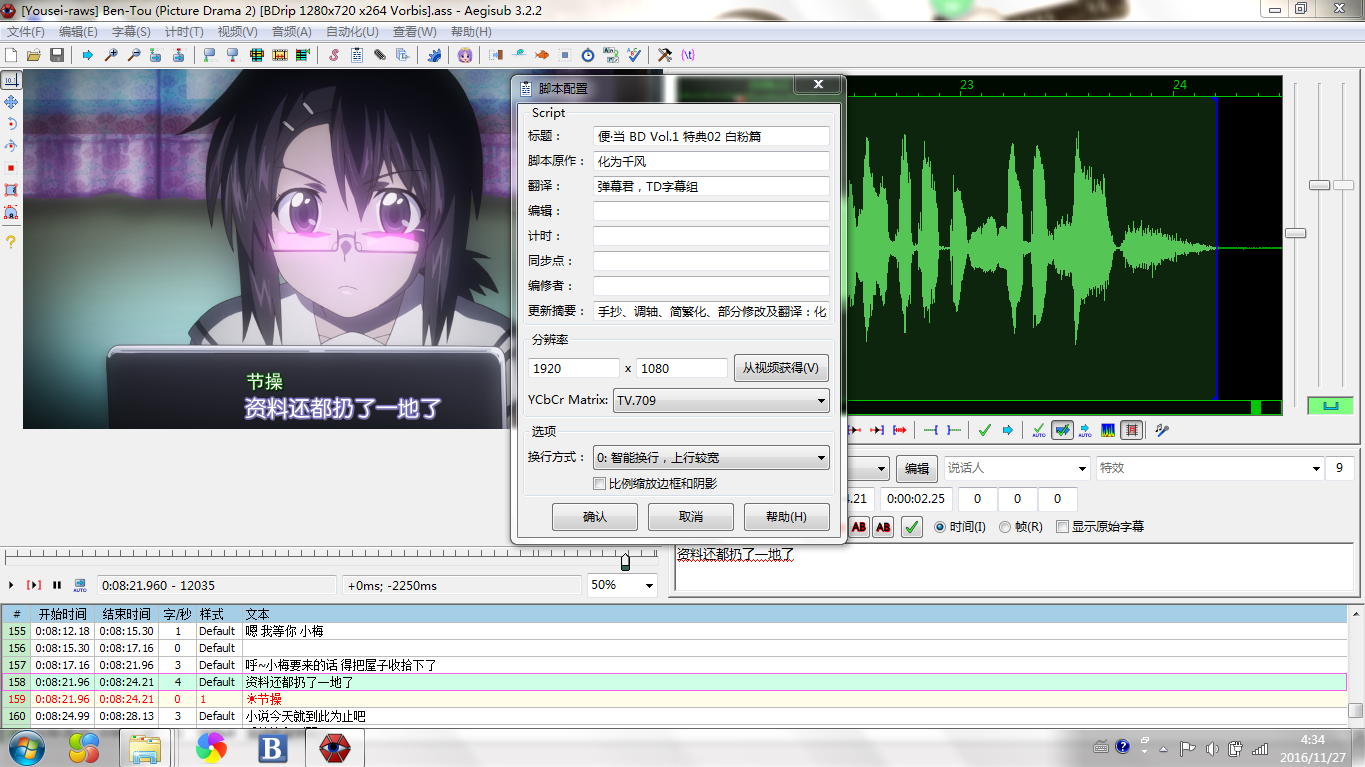Image resolution: width=1365 pixels, height=767 pixels.
Task: Toggle audio auto-scroll icon
Action: 1085,430
